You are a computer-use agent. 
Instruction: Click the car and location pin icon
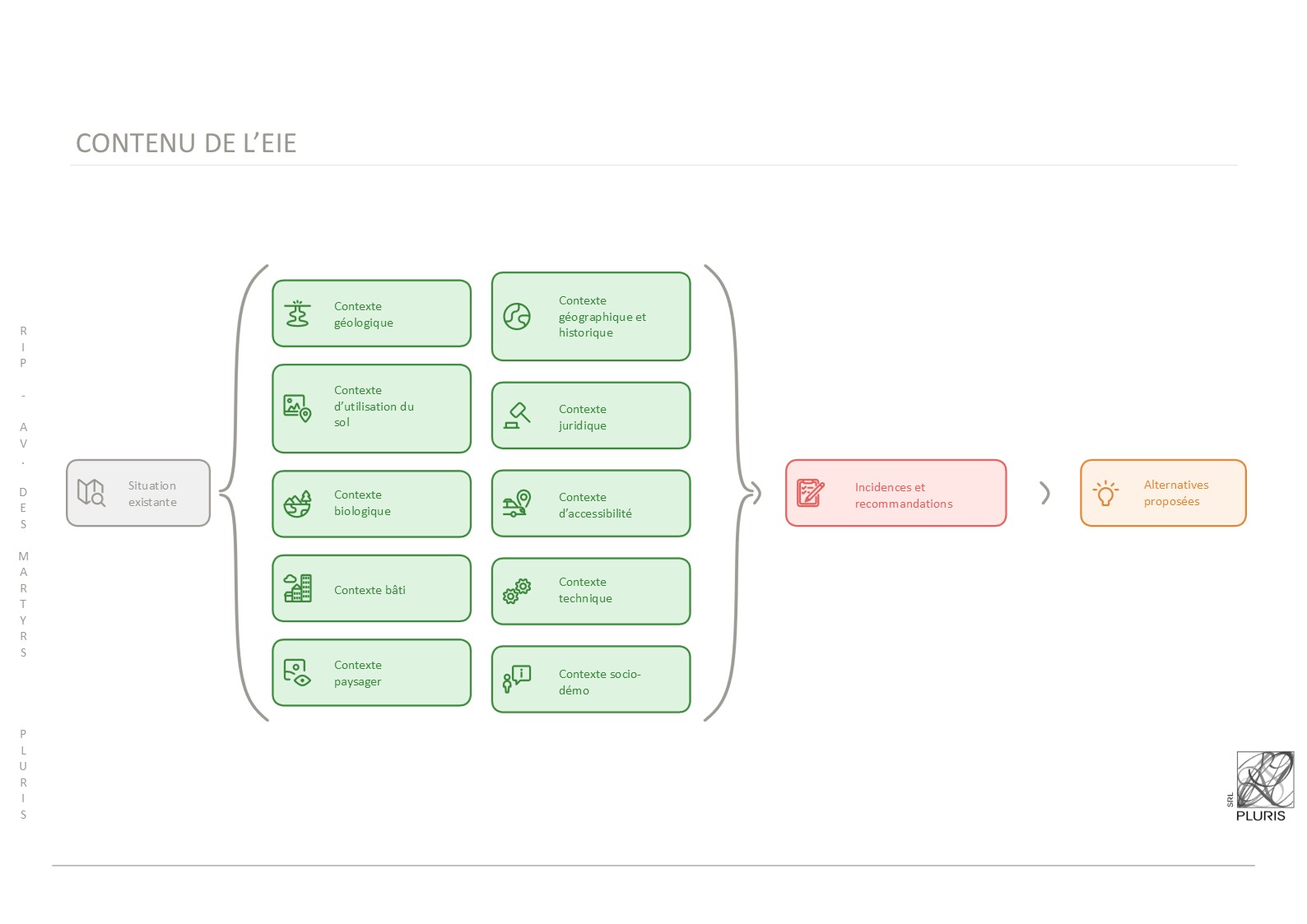tap(517, 504)
